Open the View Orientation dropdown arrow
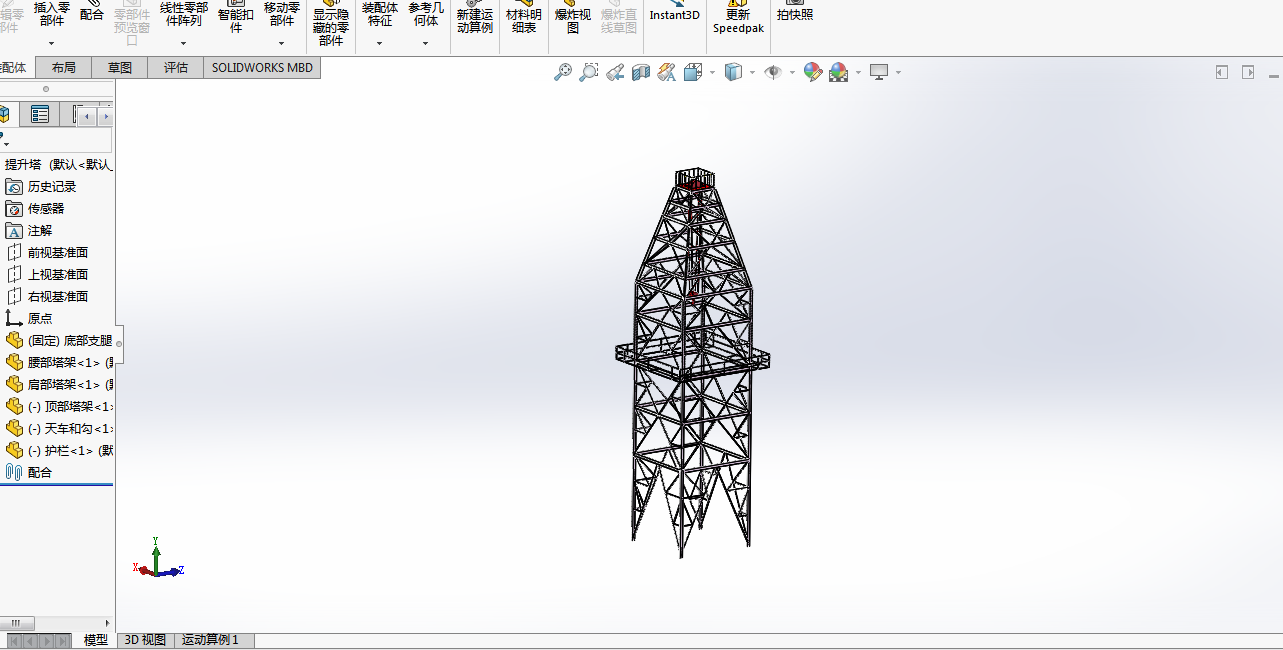Viewport: 1283px width, 650px height. click(712, 72)
